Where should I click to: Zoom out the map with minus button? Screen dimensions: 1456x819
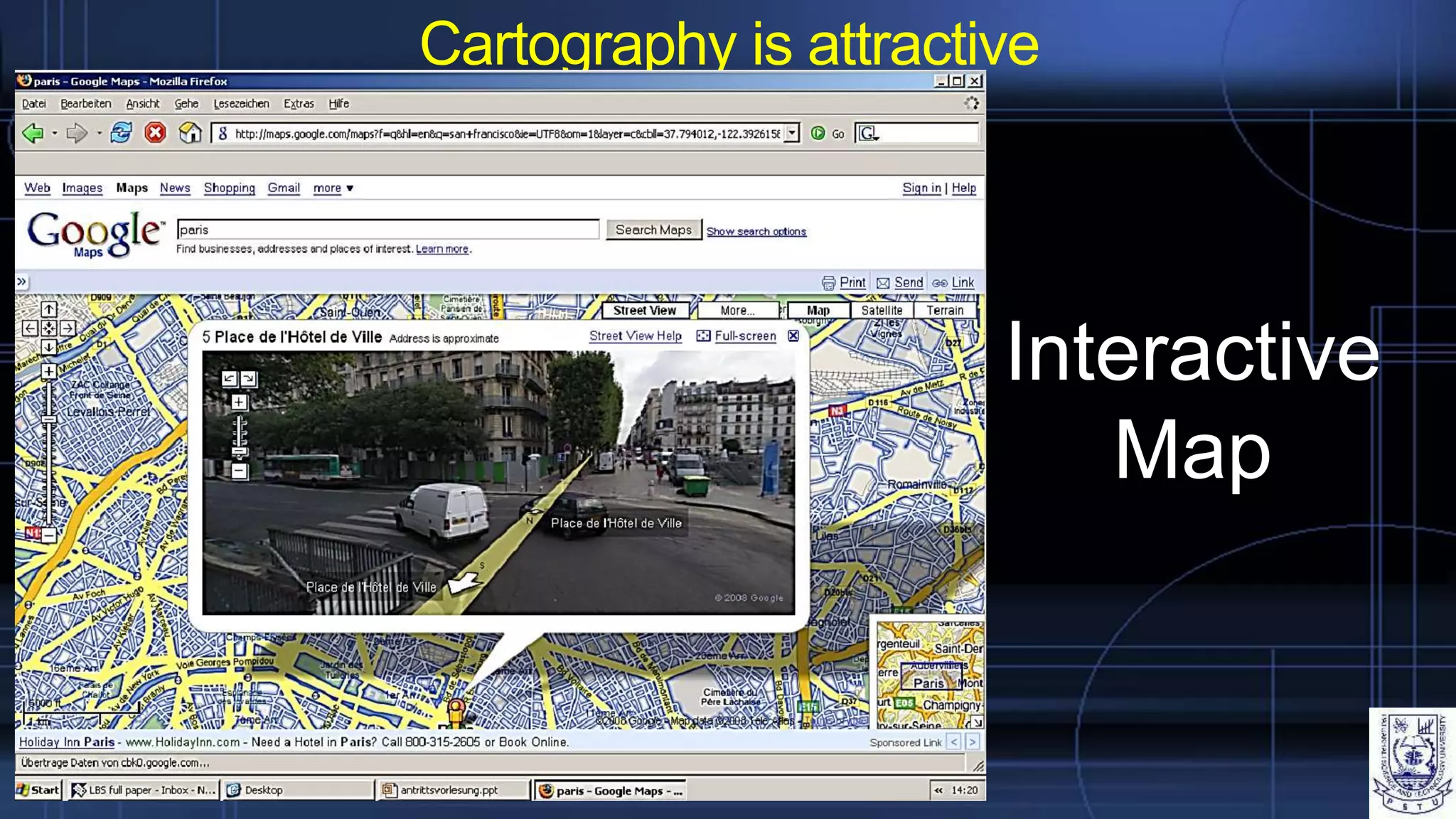[48, 535]
